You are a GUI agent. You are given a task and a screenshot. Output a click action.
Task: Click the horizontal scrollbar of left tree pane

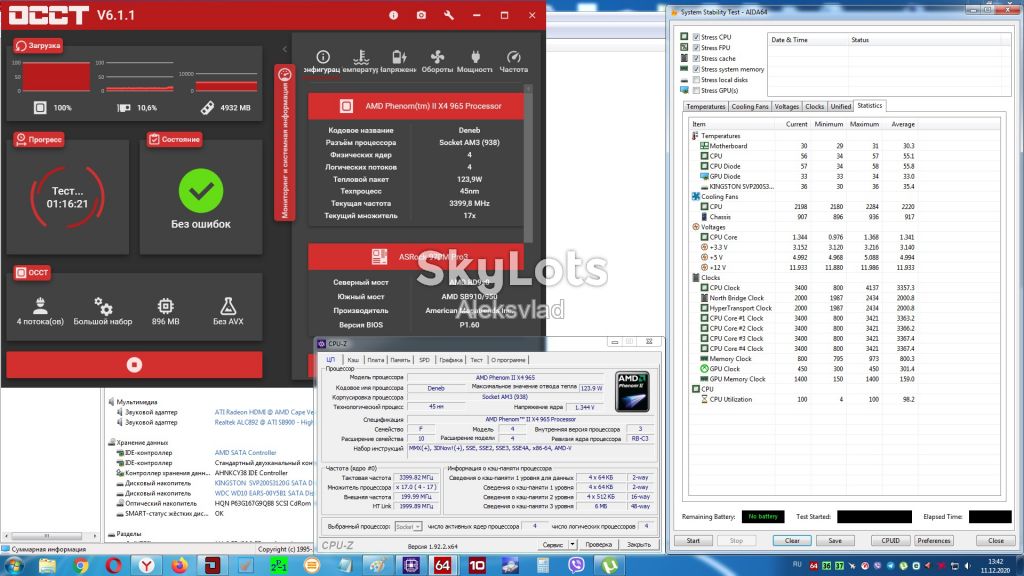47,536
